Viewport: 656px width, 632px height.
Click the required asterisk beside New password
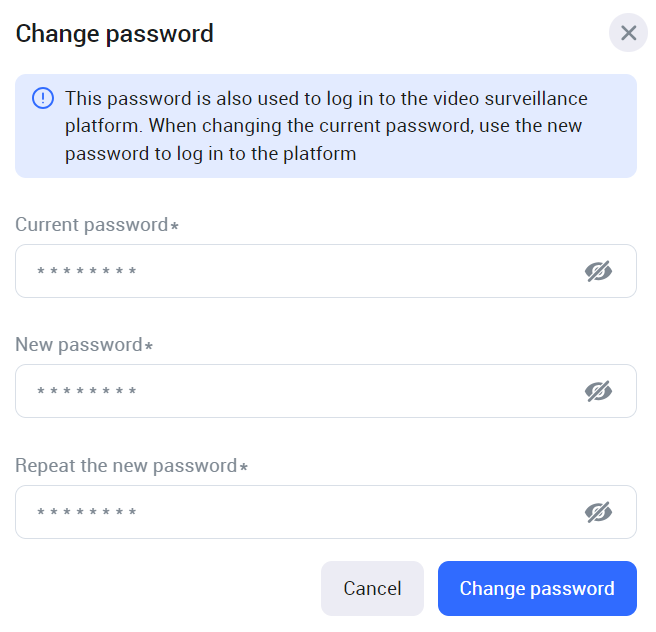(x=149, y=347)
